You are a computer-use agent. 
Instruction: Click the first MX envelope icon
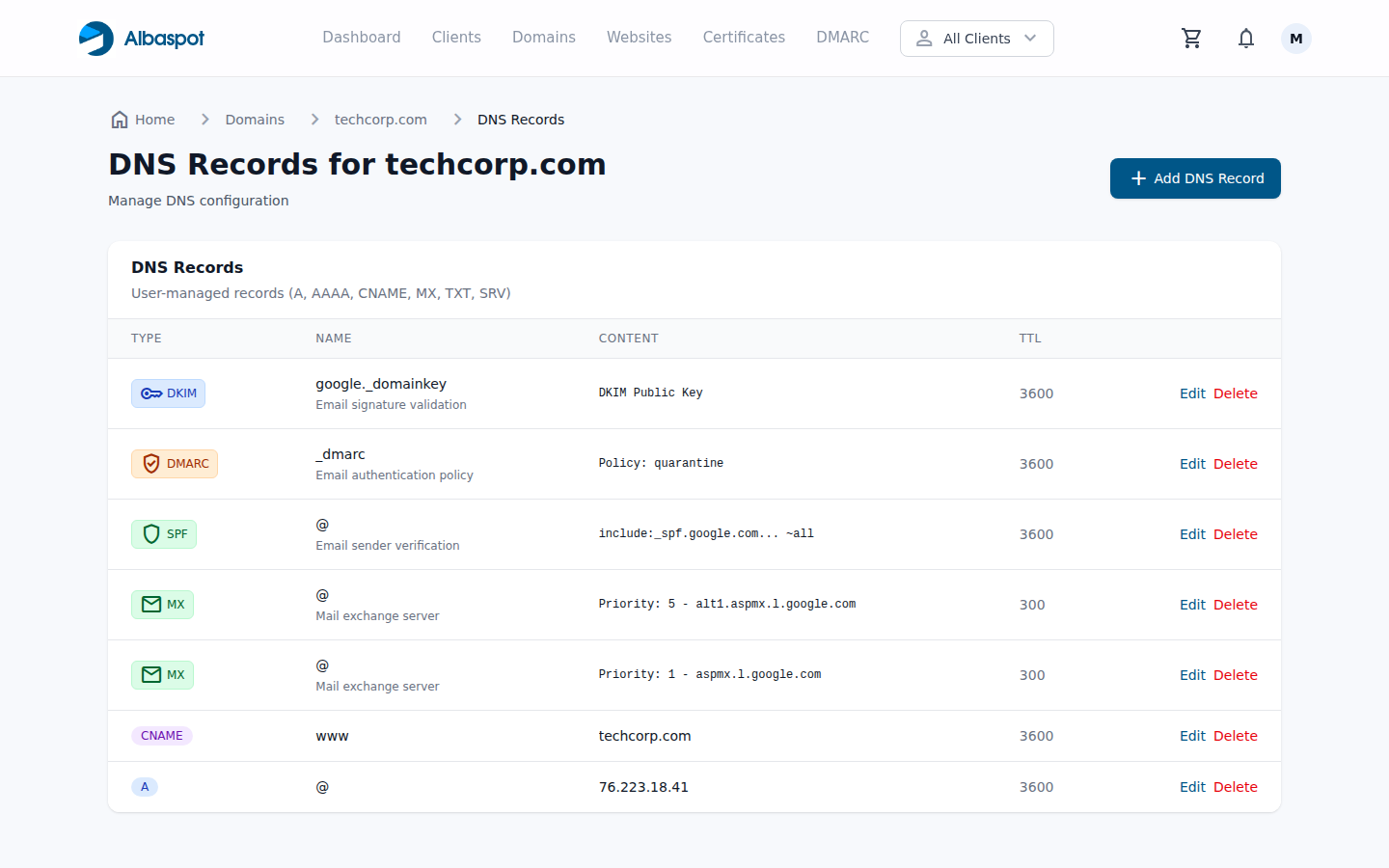(x=150, y=605)
